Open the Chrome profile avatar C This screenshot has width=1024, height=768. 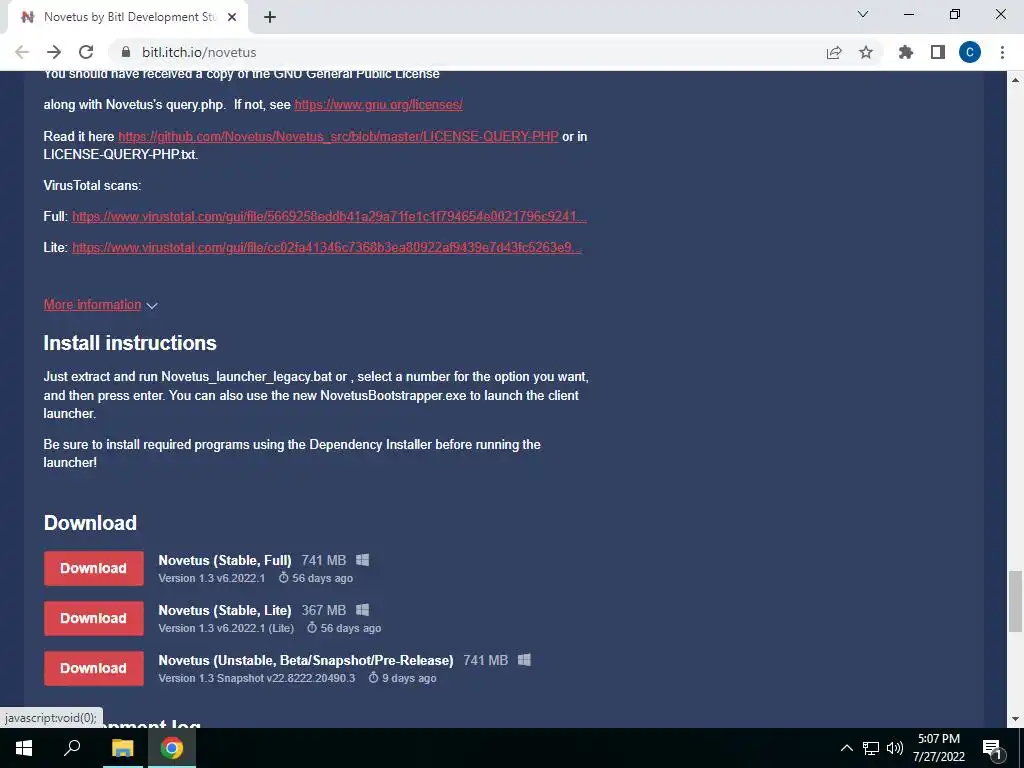(970, 52)
